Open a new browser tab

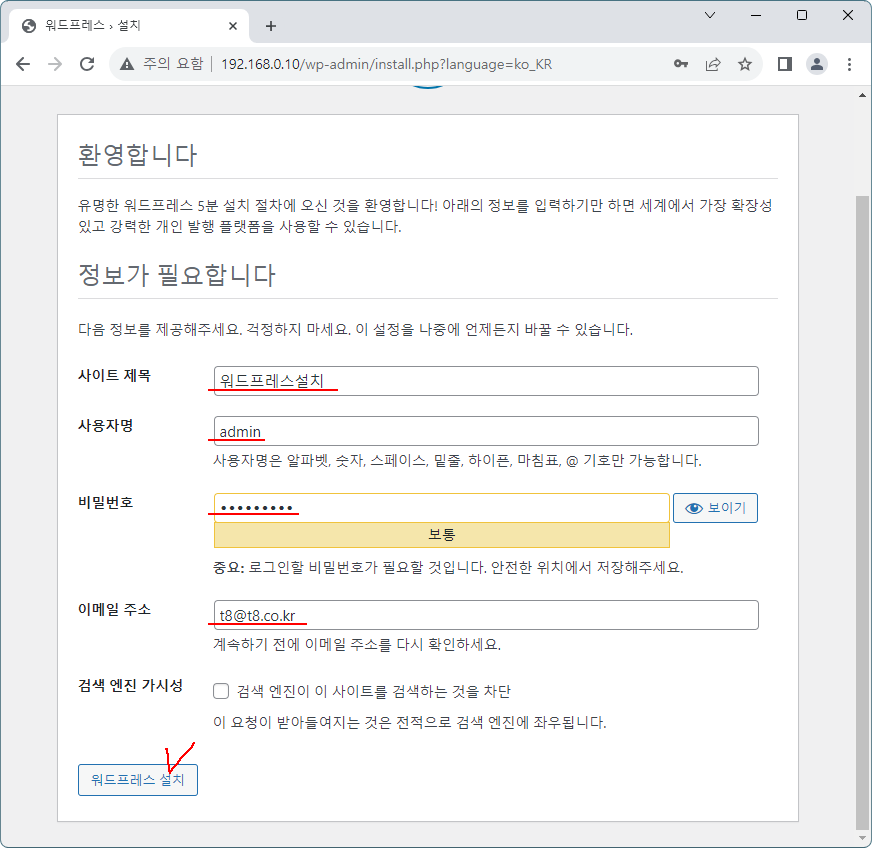pyautogui.click(x=271, y=26)
